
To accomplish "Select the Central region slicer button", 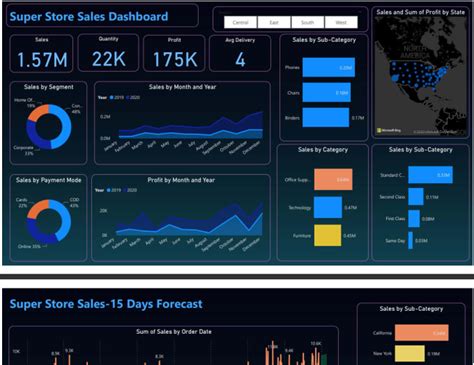I will 240,23.
